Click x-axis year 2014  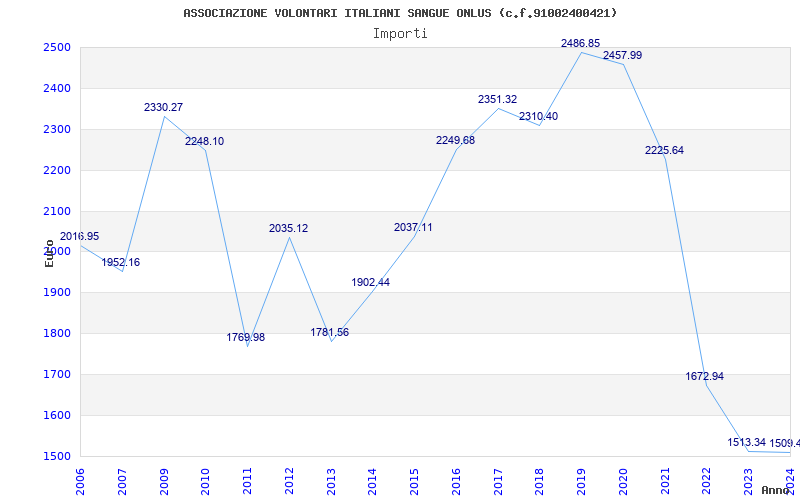pyautogui.click(x=372, y=481)
